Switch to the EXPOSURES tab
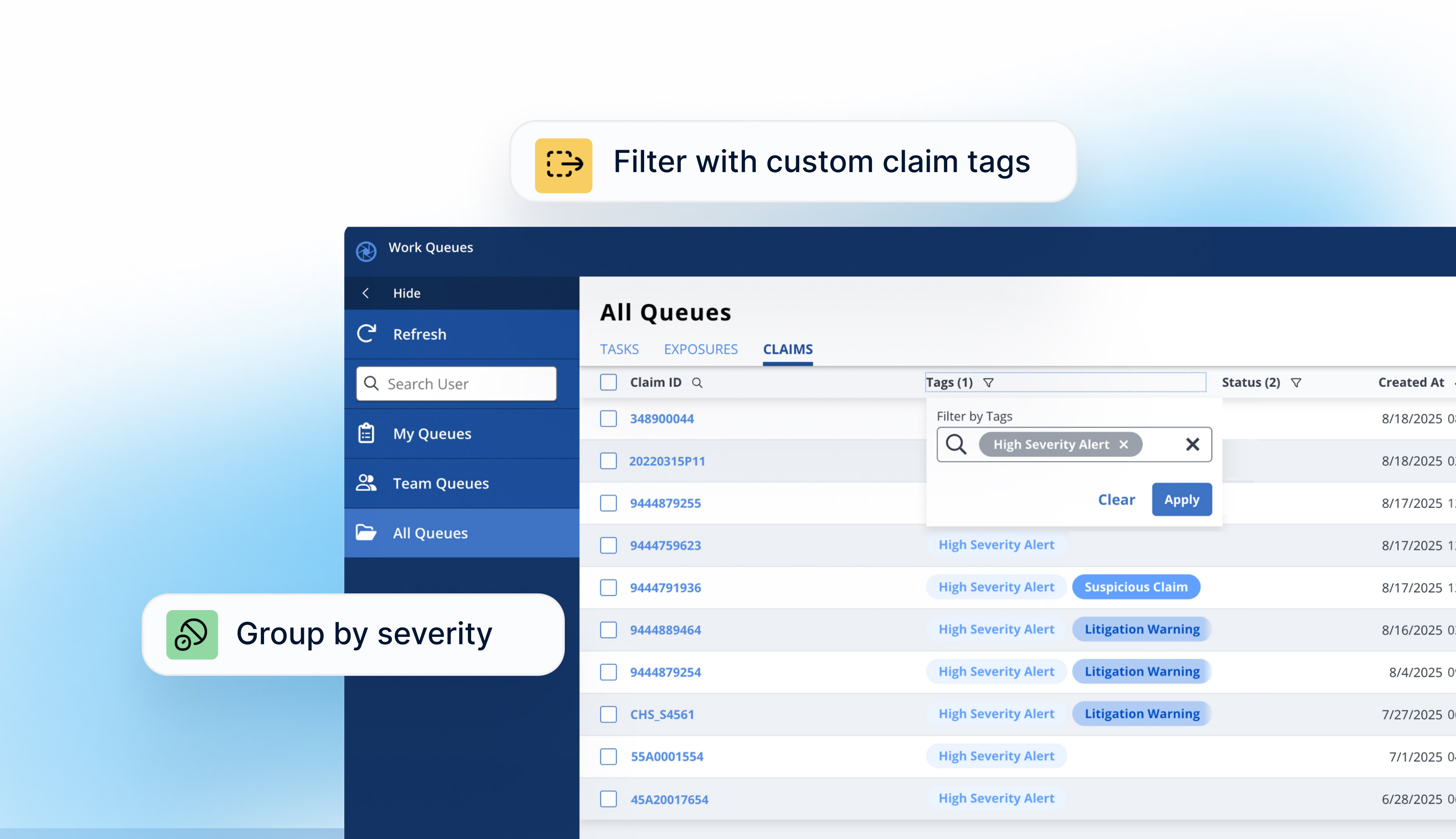Viewport: 1456px width, 839px height. 701,349
